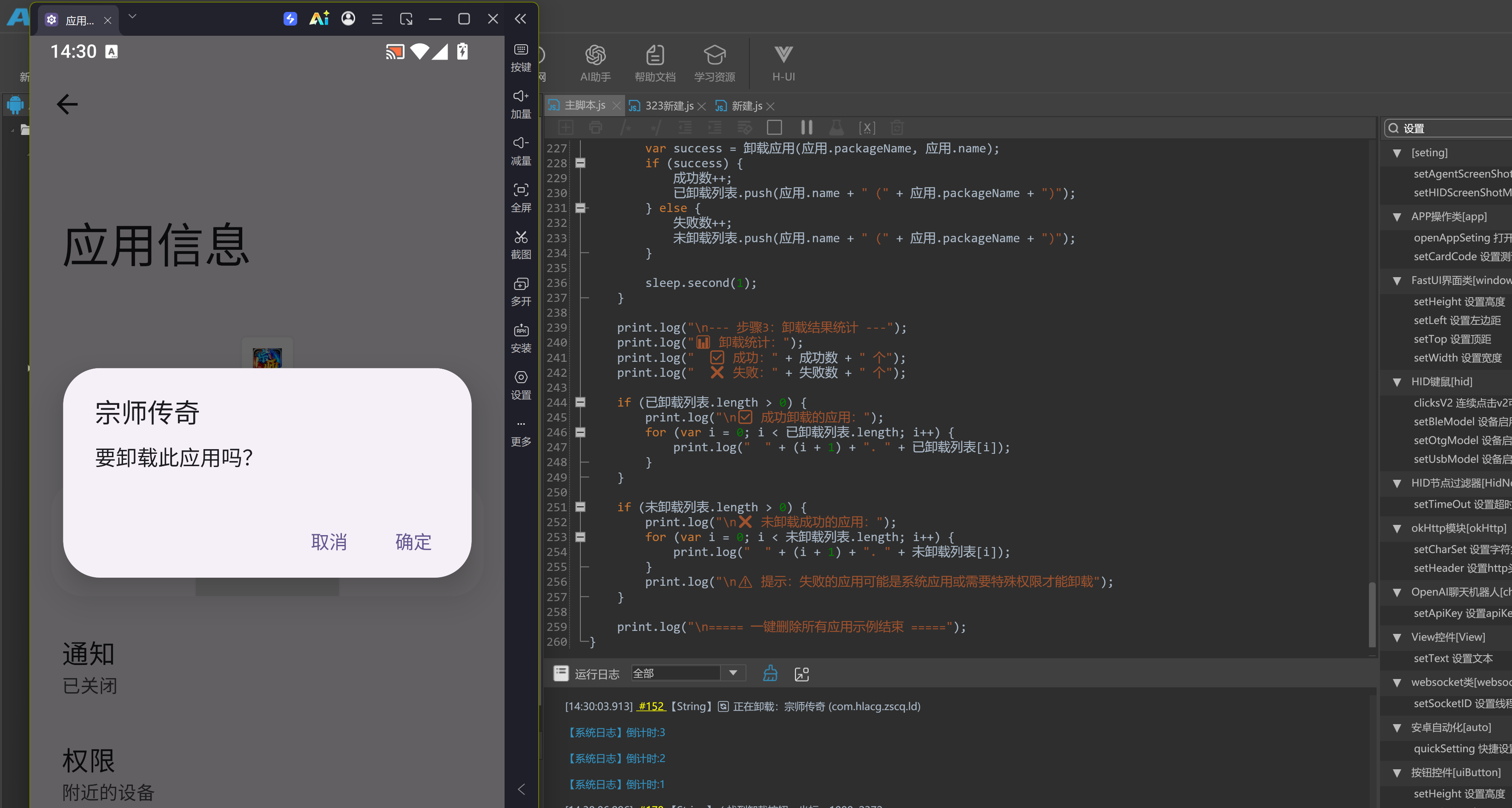The width and height of the screenshot is (1512, 808).
Task: Toggle code fold at line 244
Action: click(x=580, y=403)
